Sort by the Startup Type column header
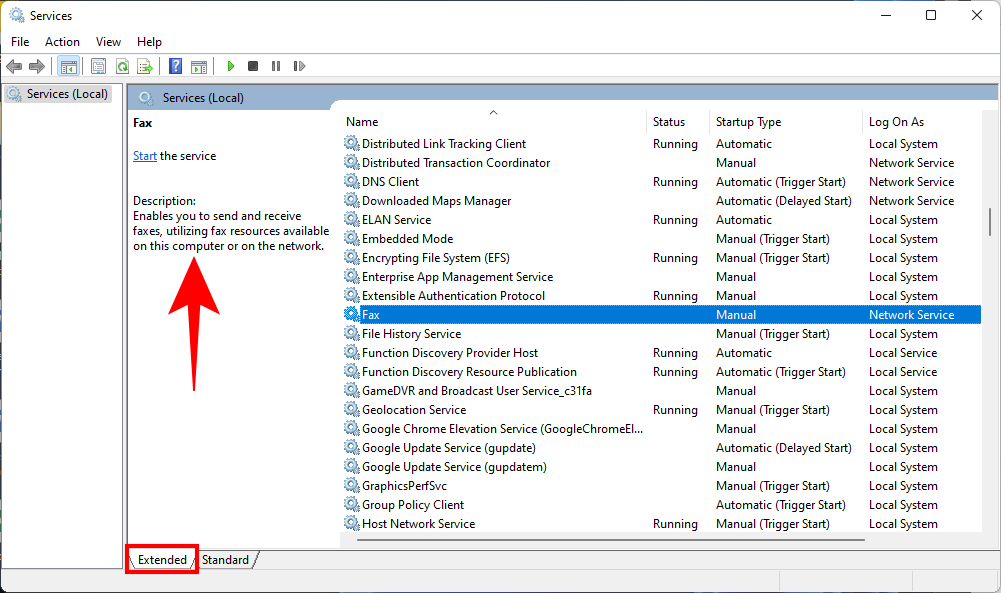This screenshot has height=593, width=1001. coord(748,121)
